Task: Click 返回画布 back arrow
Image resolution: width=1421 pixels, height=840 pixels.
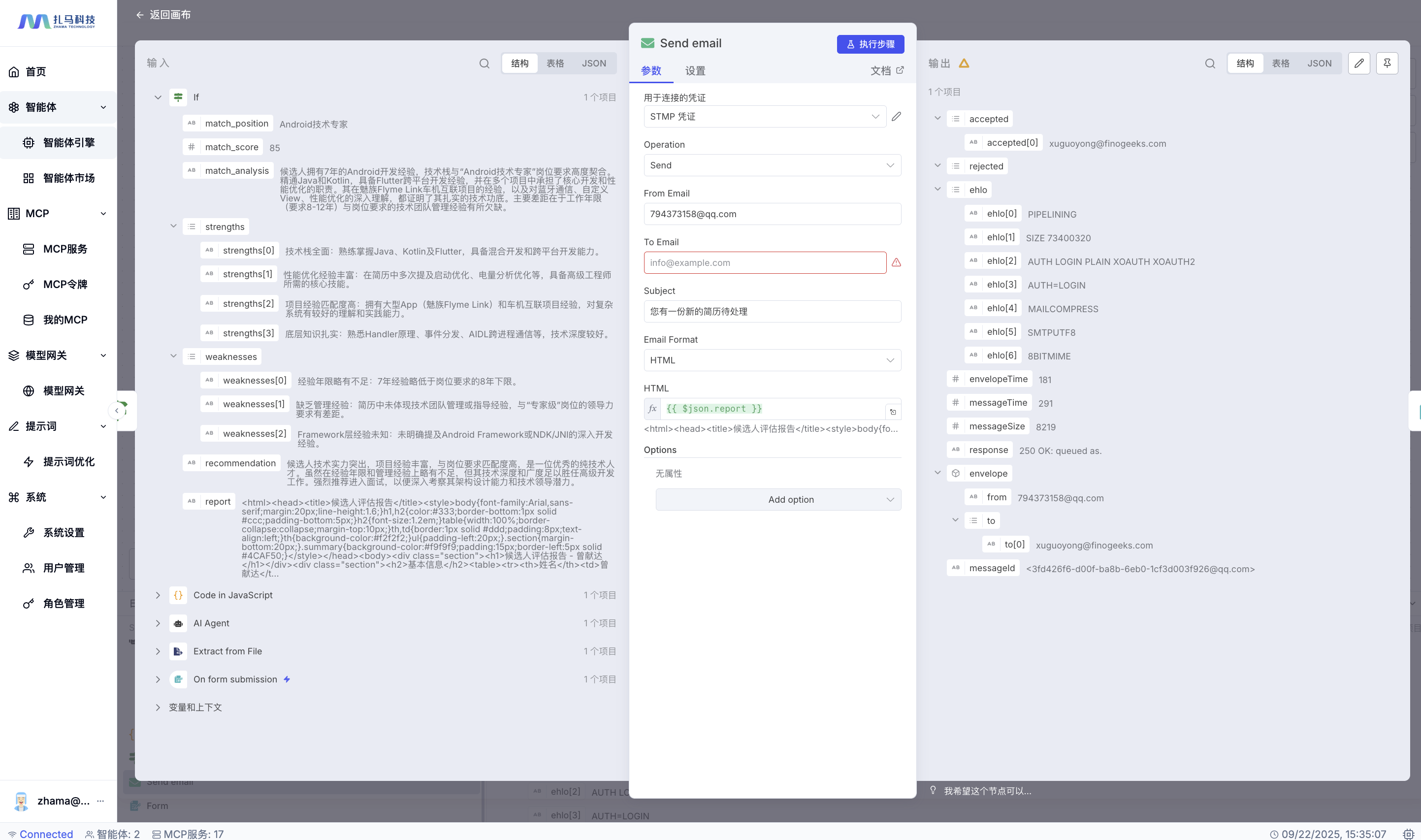Action: 140,15
